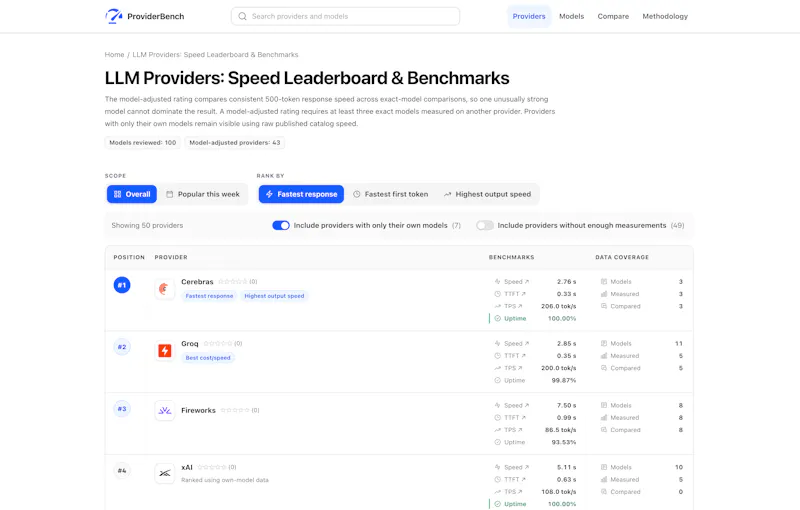The height and width of the screenshot is (510, 800).
Task: Click Groq Uptime check icon
Action: point(497,380)
